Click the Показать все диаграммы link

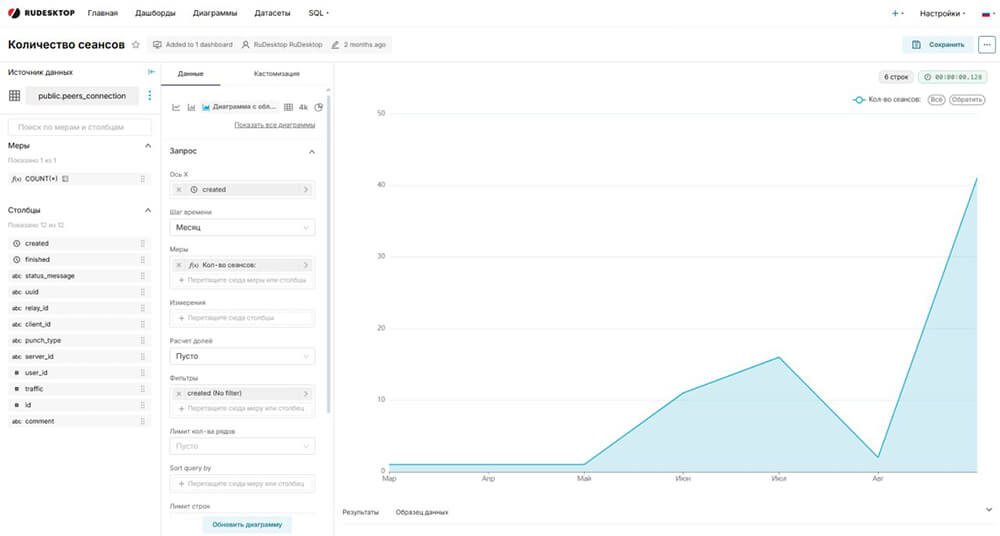tap(274, 125)
